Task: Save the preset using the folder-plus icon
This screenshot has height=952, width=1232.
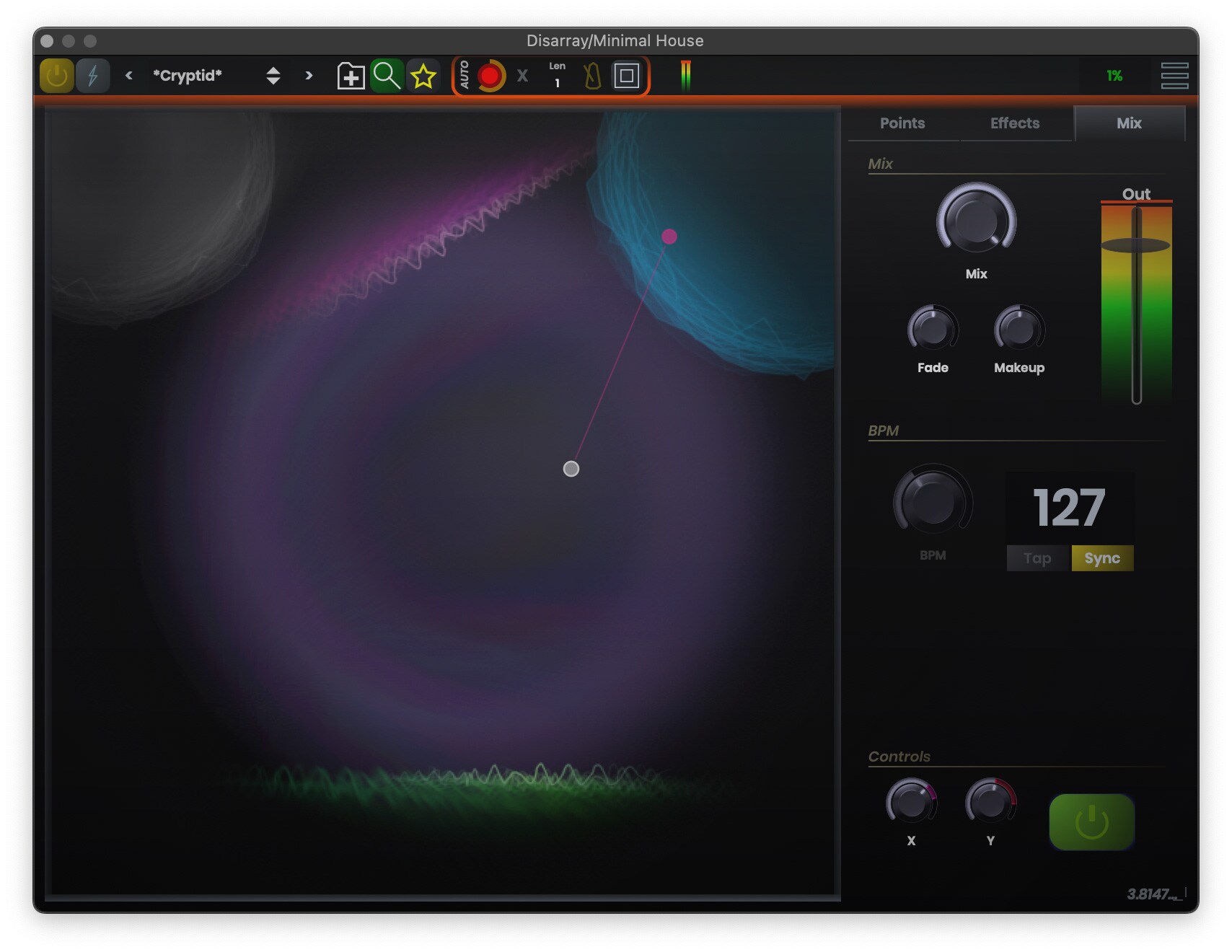Action: (351, 75)
